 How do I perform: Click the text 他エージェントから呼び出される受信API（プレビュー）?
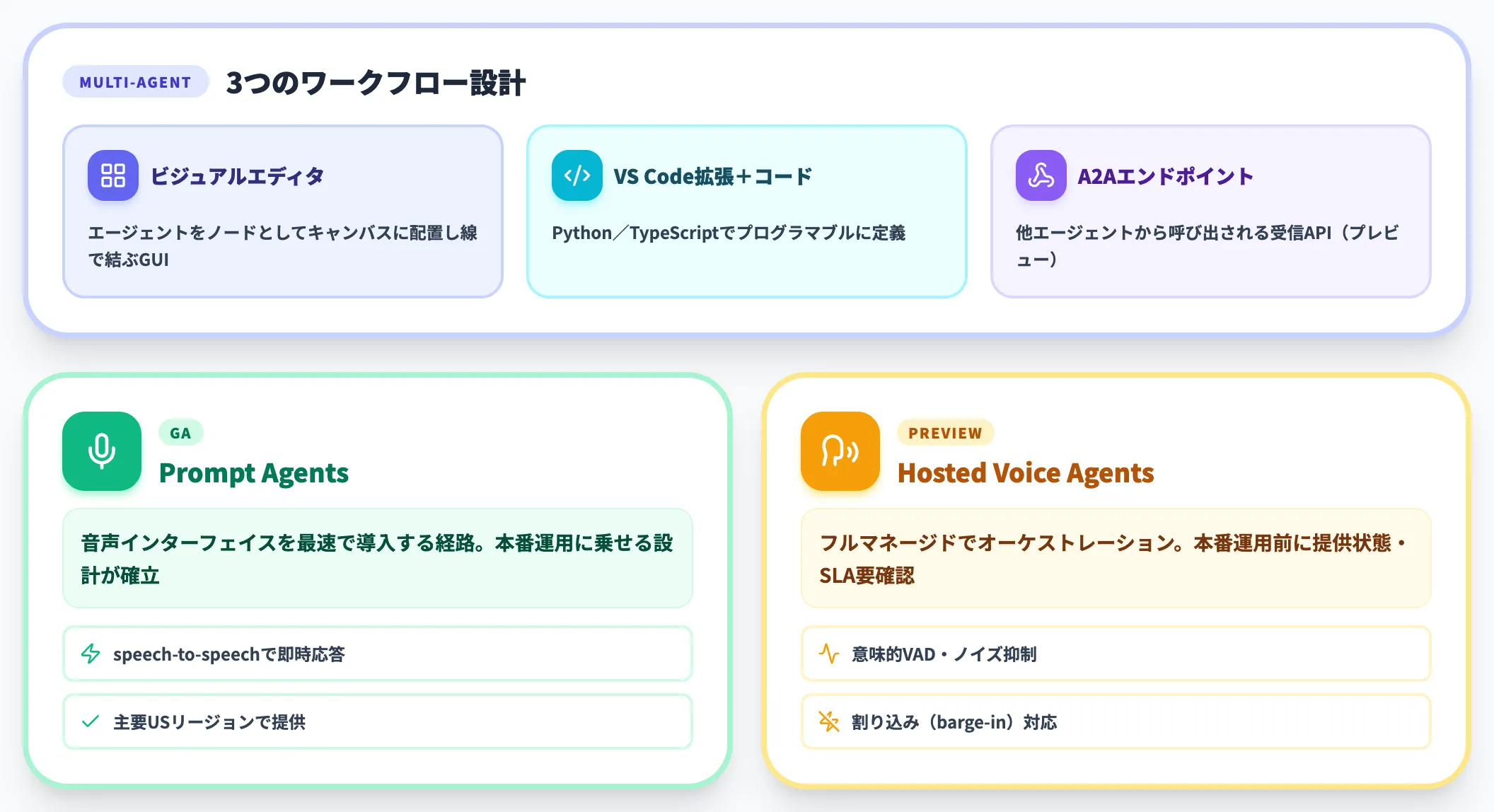[x=1207, y=246]
